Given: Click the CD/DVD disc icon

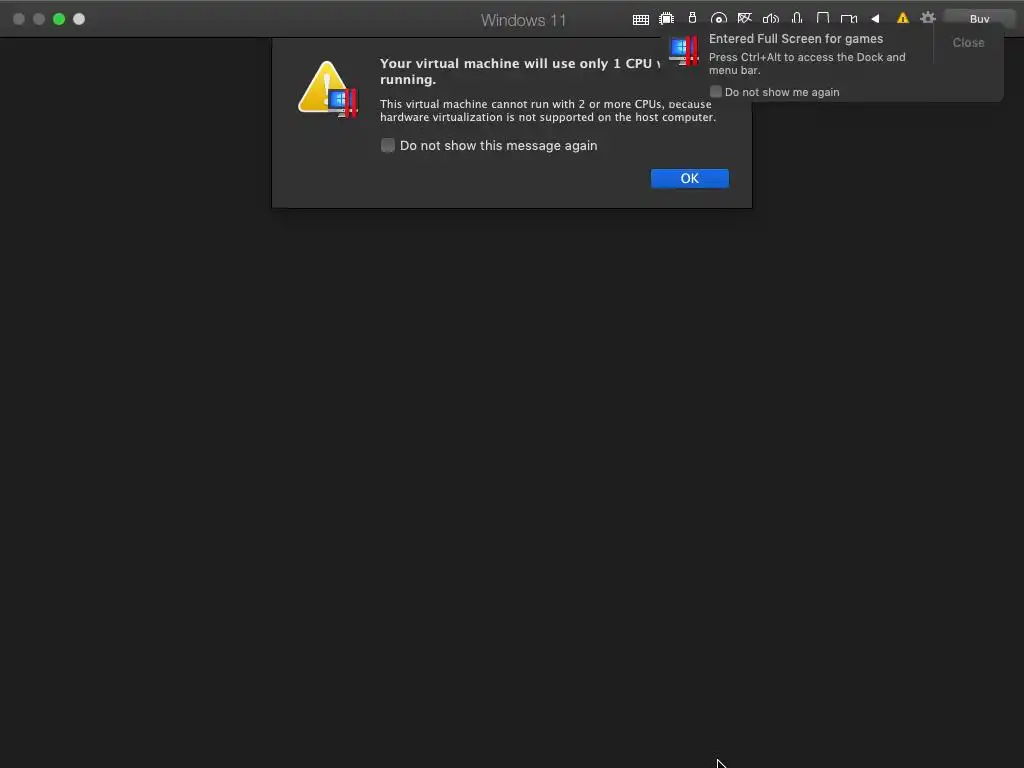Looking at the screenshot, I should point(718,19).
